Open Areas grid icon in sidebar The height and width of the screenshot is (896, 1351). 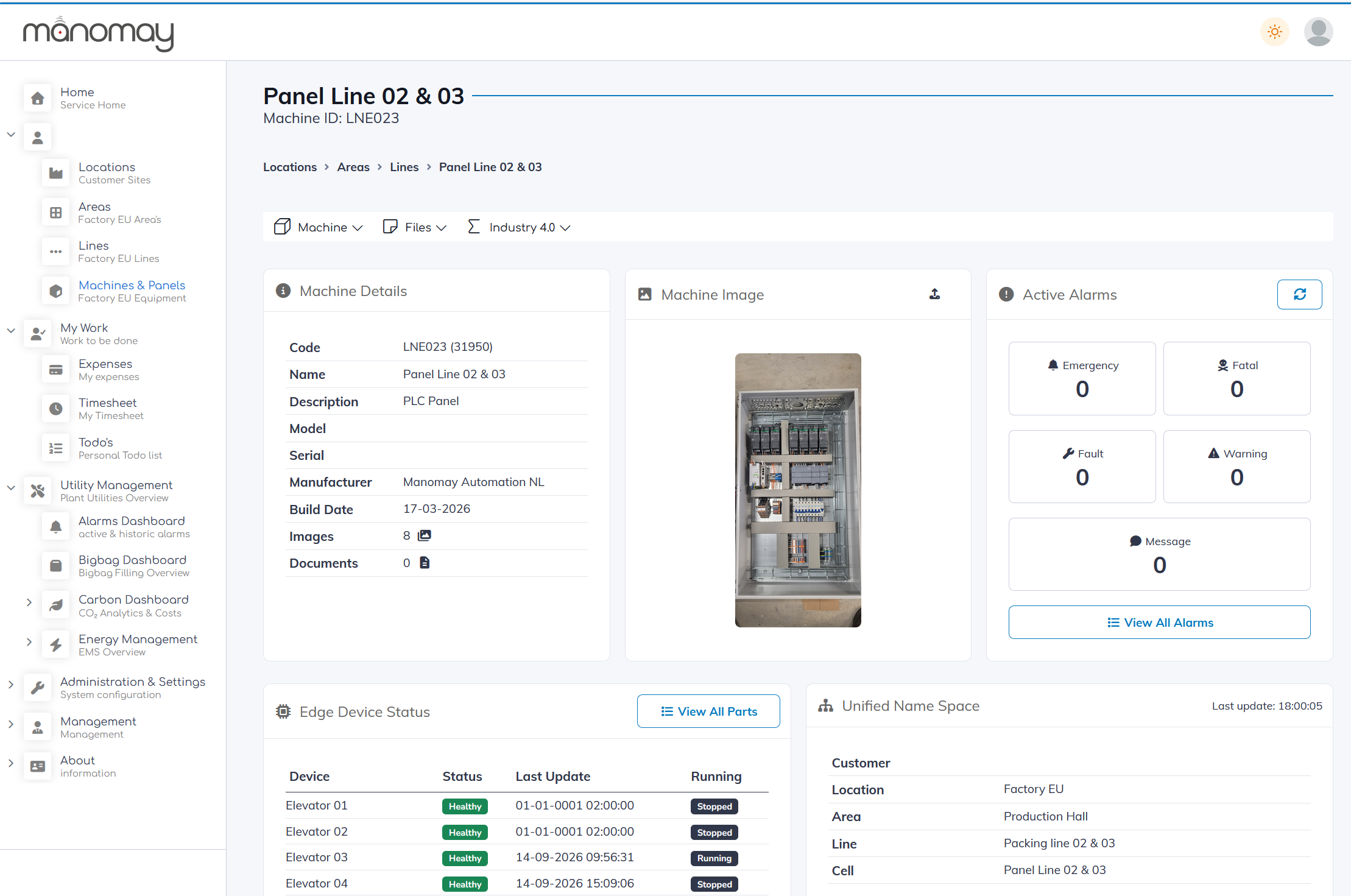[56, 213]
